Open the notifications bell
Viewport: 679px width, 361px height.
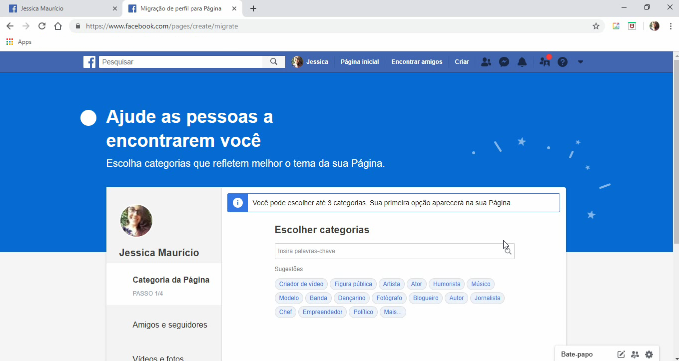[x=522, y=62]
